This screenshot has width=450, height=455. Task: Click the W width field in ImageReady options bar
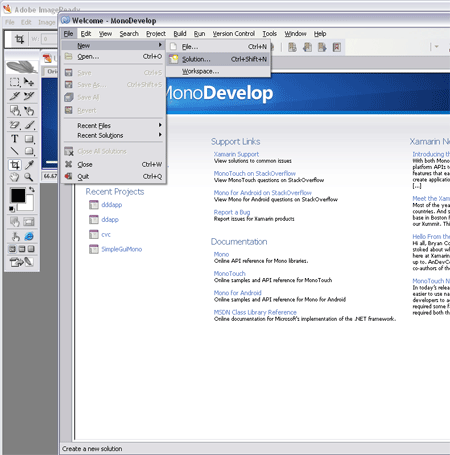[x=49, y=39]
